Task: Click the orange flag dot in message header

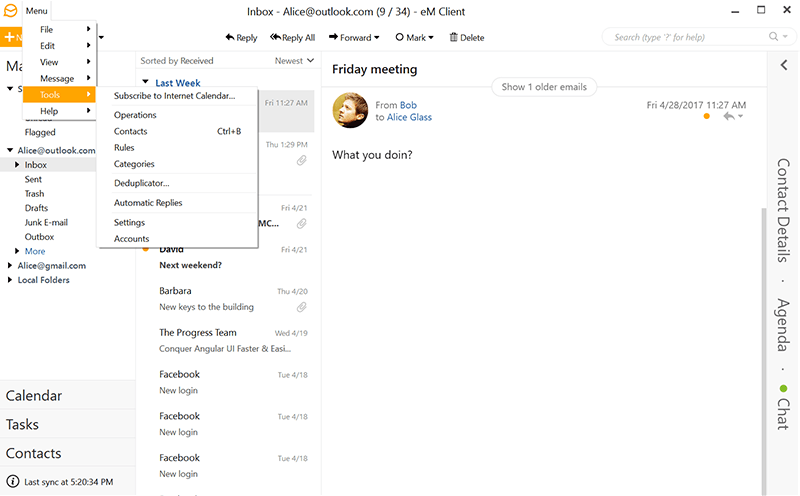Action: (707, 116)
